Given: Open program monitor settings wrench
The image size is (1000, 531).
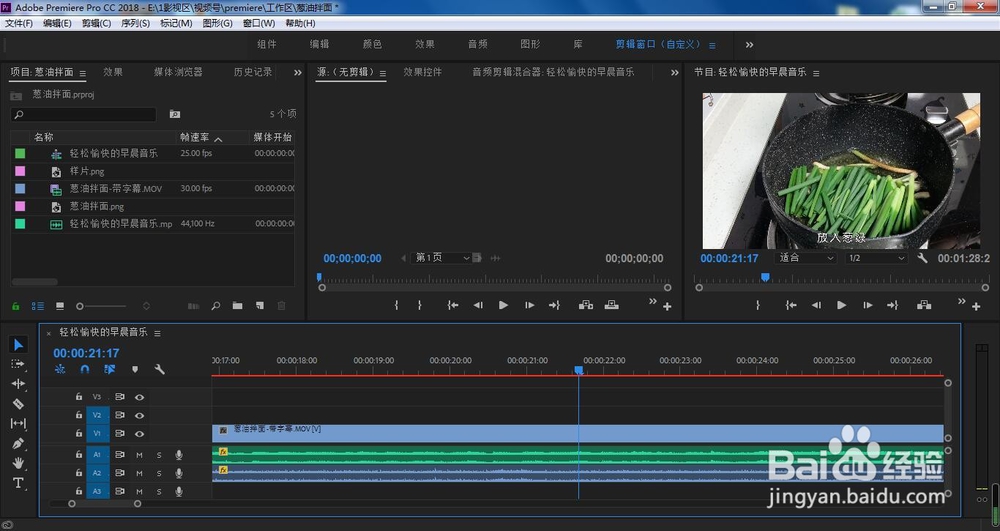Looking at the screenshot, I should pos(922,258).
